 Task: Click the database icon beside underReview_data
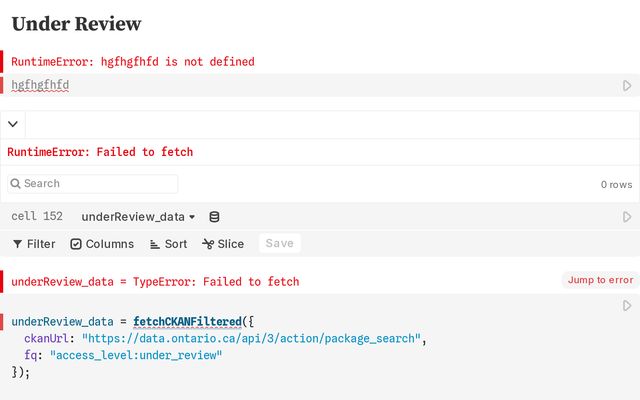click(214, 217)
